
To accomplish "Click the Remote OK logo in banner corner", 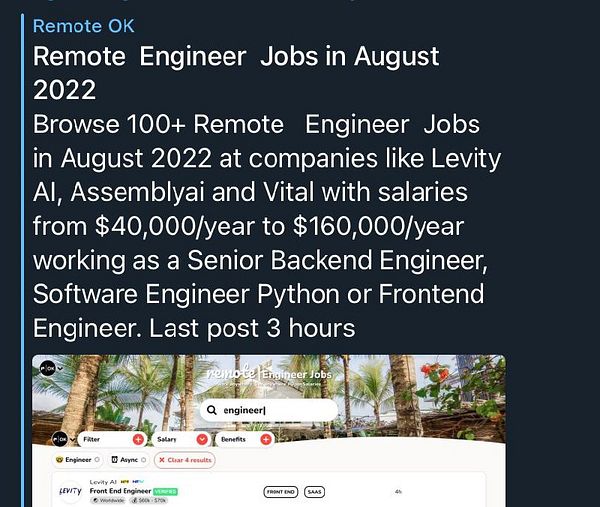I will click(48, 368).
